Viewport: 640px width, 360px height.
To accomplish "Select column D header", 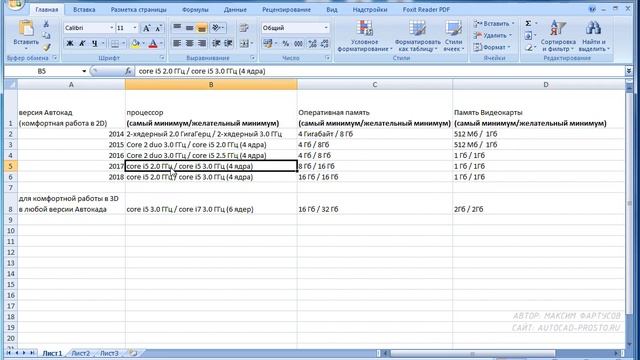I will coord(546,84).
